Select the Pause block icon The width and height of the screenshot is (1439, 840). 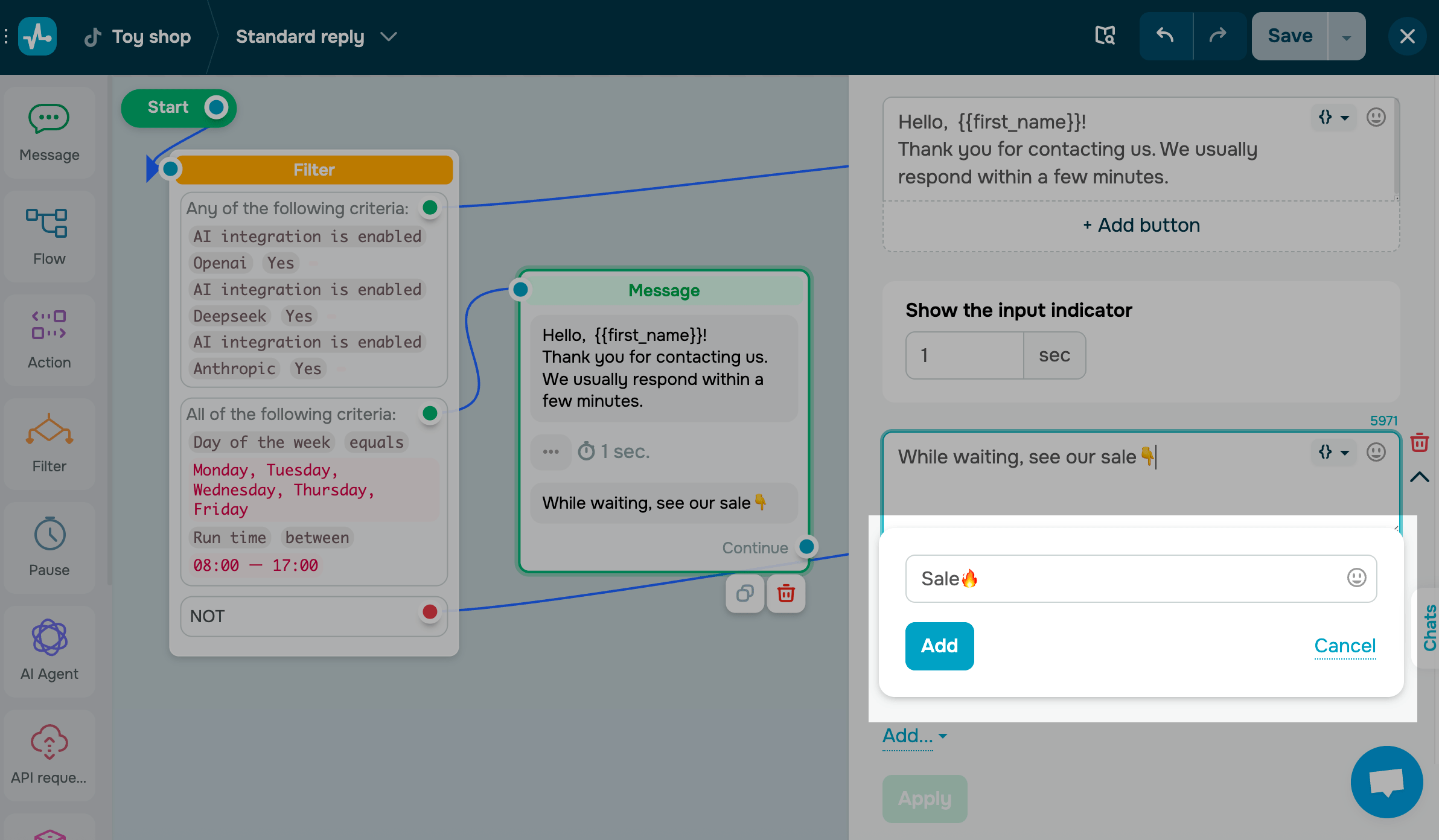pos(49,534)
